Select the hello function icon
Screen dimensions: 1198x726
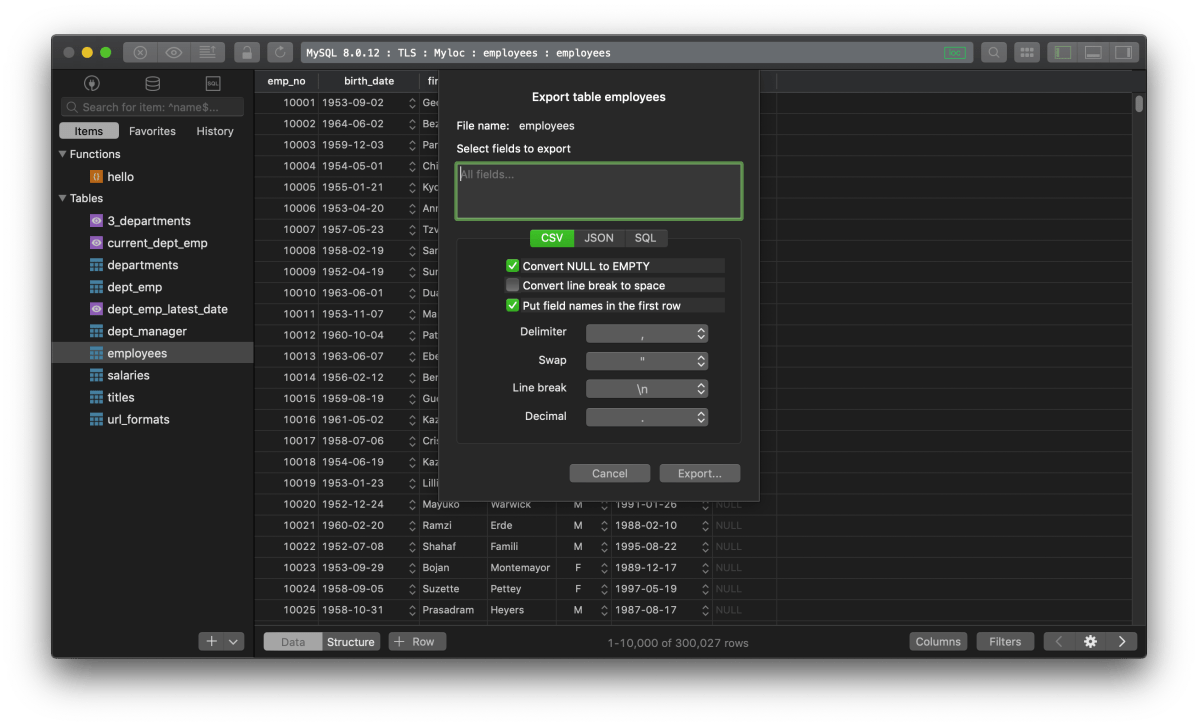pos(96,177)
